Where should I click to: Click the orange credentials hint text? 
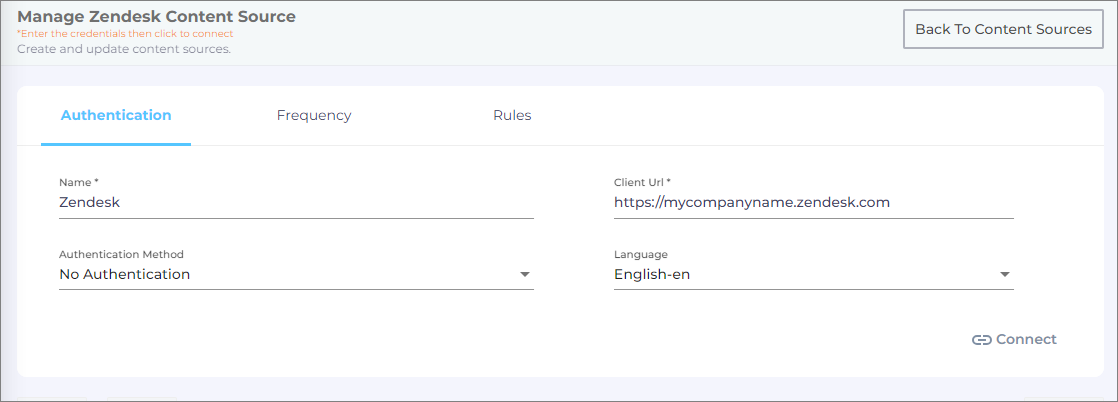(125, 34)
